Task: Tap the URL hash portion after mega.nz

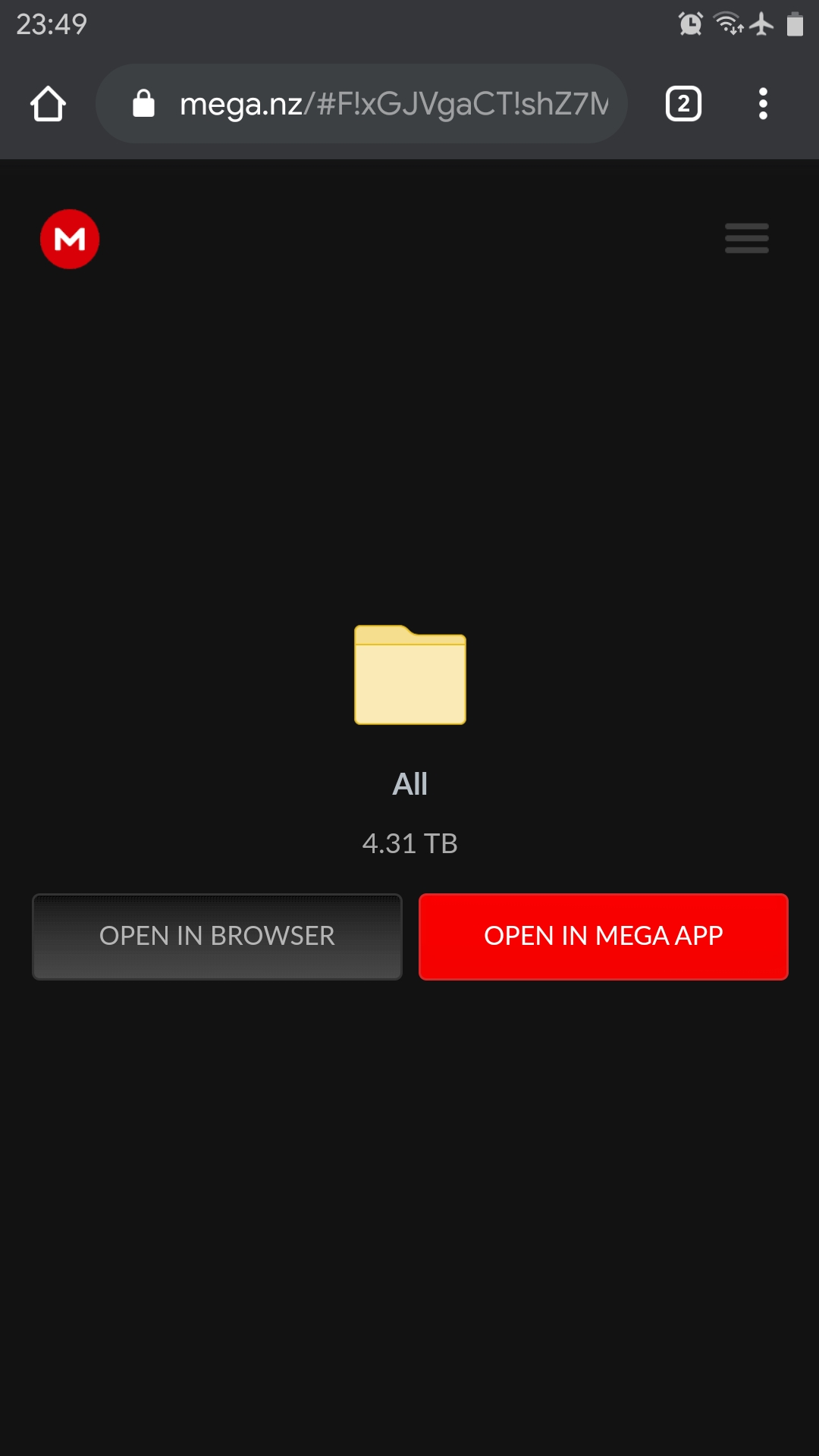Action: tap(457, 105)
